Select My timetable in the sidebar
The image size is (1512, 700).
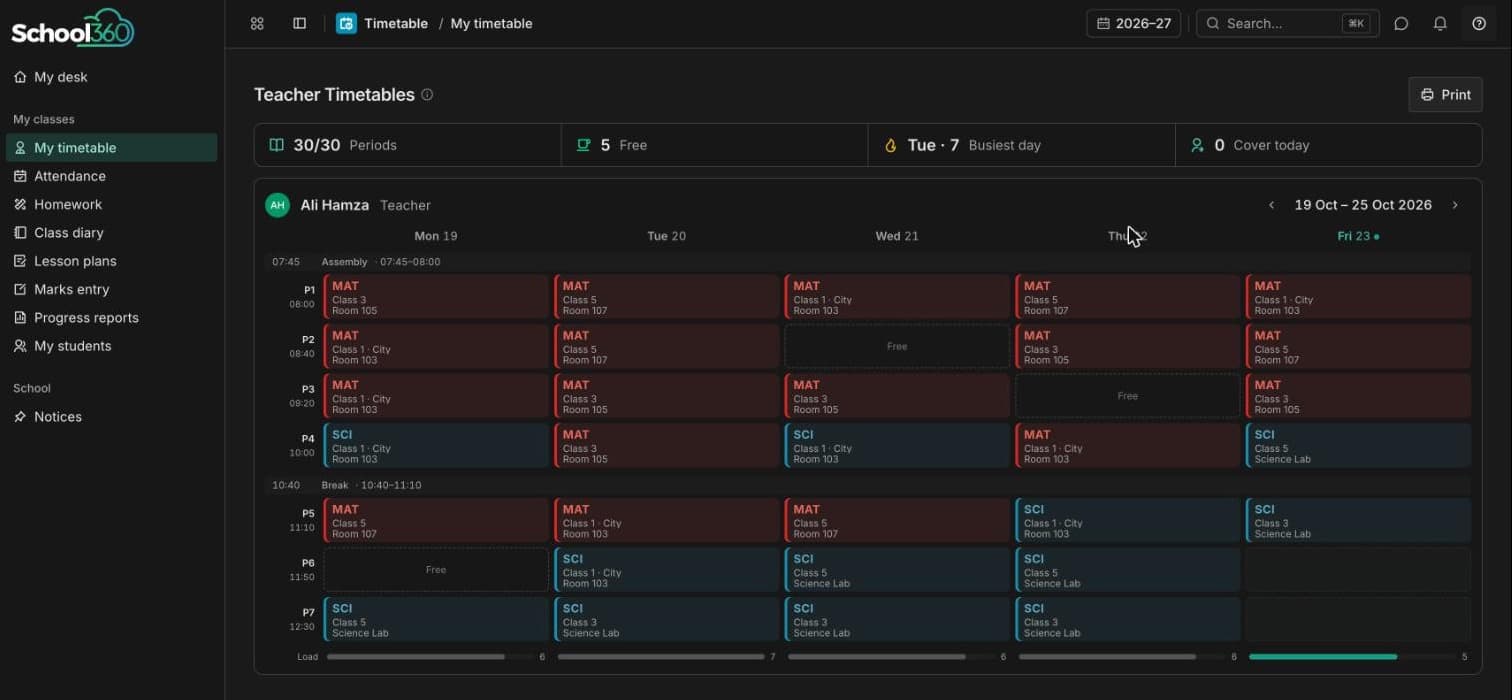tap(111, 148)
